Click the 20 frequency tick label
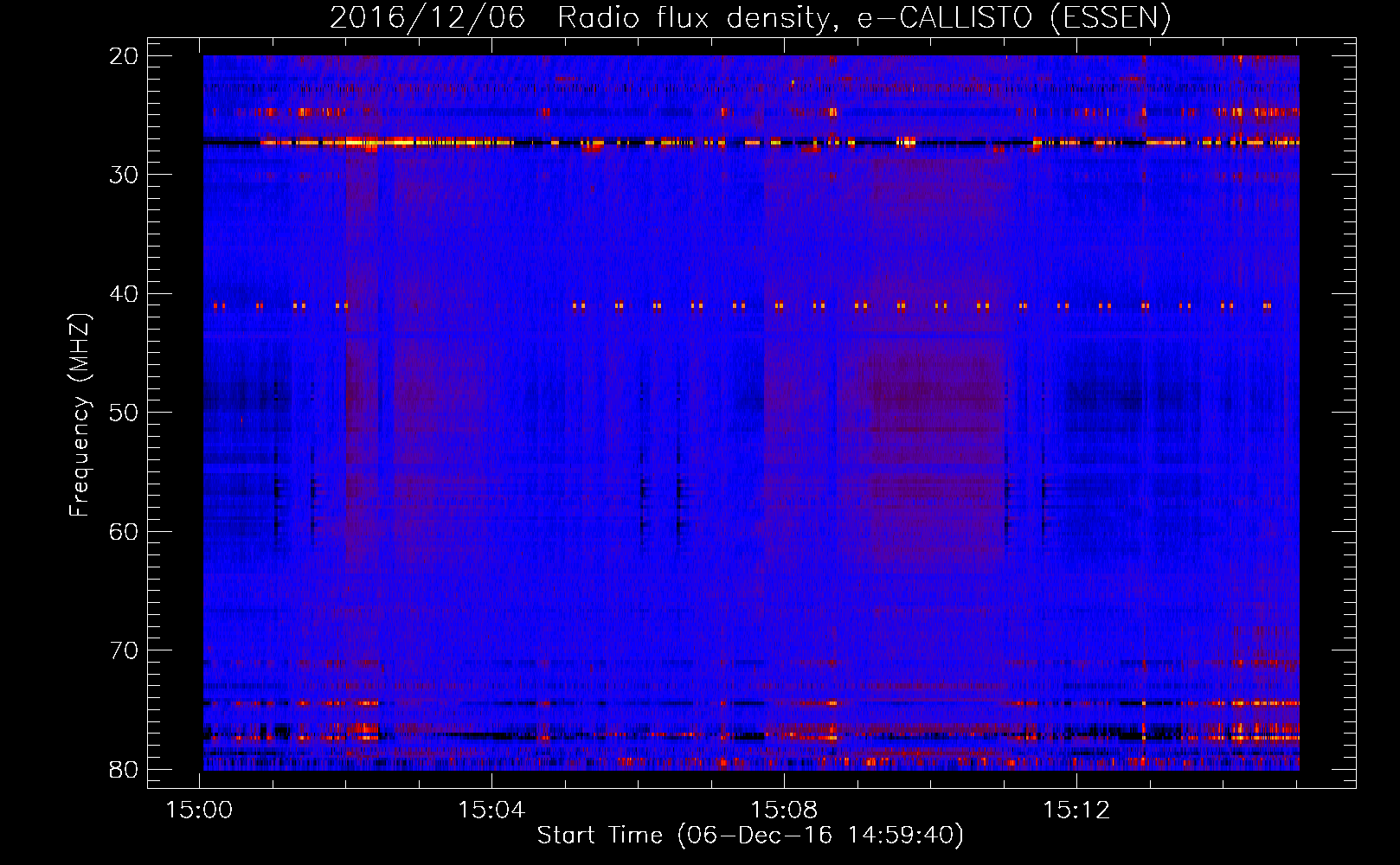 click(x=125, y=56)
